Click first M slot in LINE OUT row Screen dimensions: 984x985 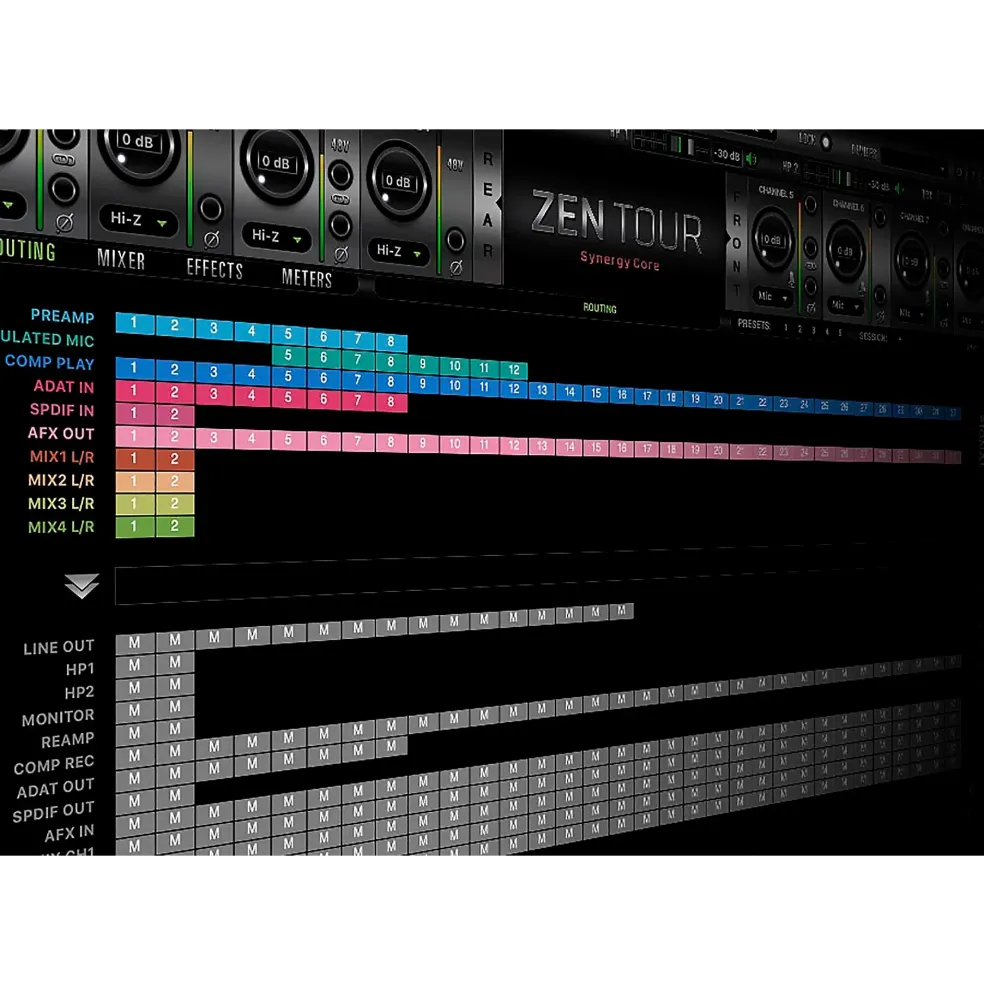pos(134,643)
